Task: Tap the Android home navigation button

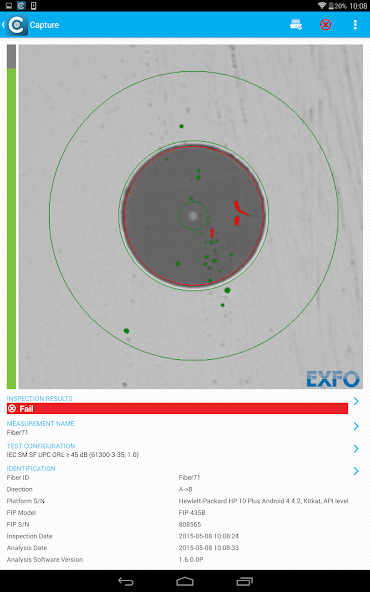Action: coord(185,581)
